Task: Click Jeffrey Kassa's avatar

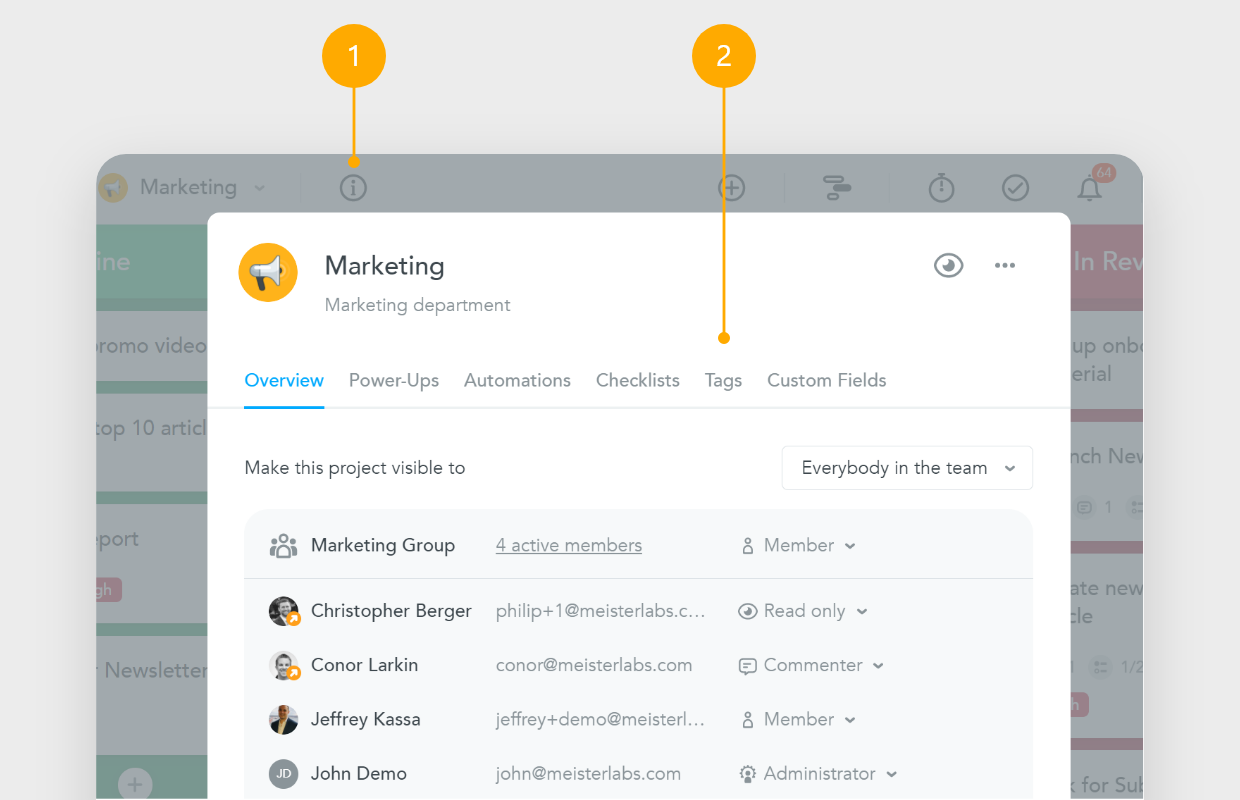Action: click(284, 719)
